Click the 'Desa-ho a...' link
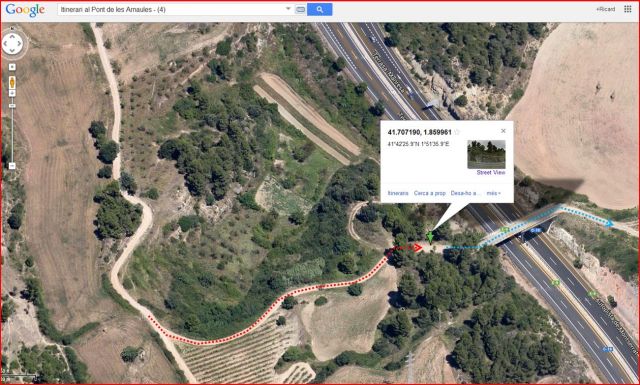 coord(466,193)
